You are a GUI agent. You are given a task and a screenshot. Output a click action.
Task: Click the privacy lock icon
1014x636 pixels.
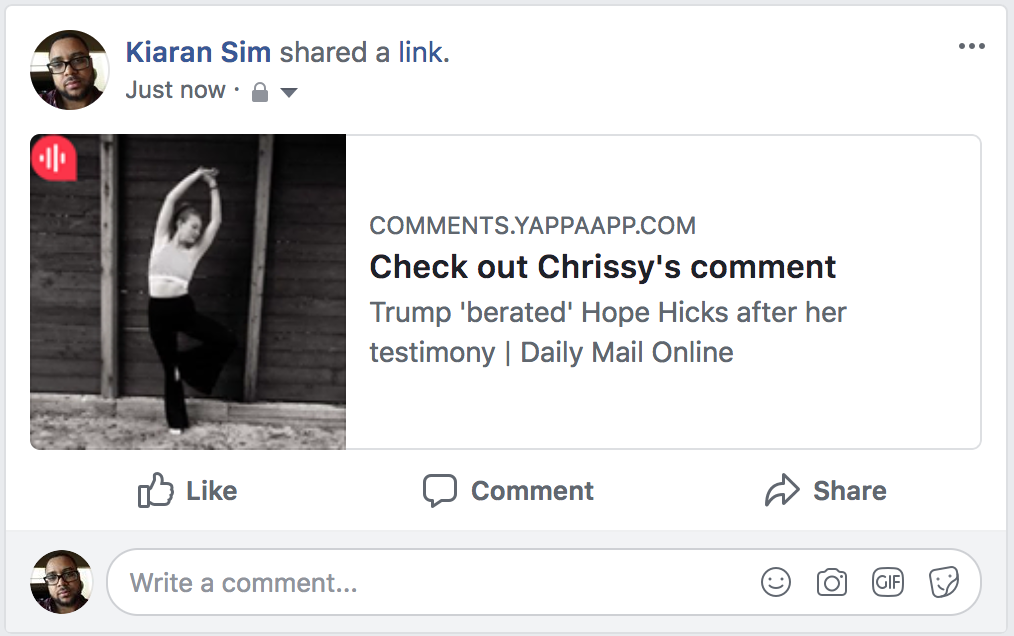[260, 92]
